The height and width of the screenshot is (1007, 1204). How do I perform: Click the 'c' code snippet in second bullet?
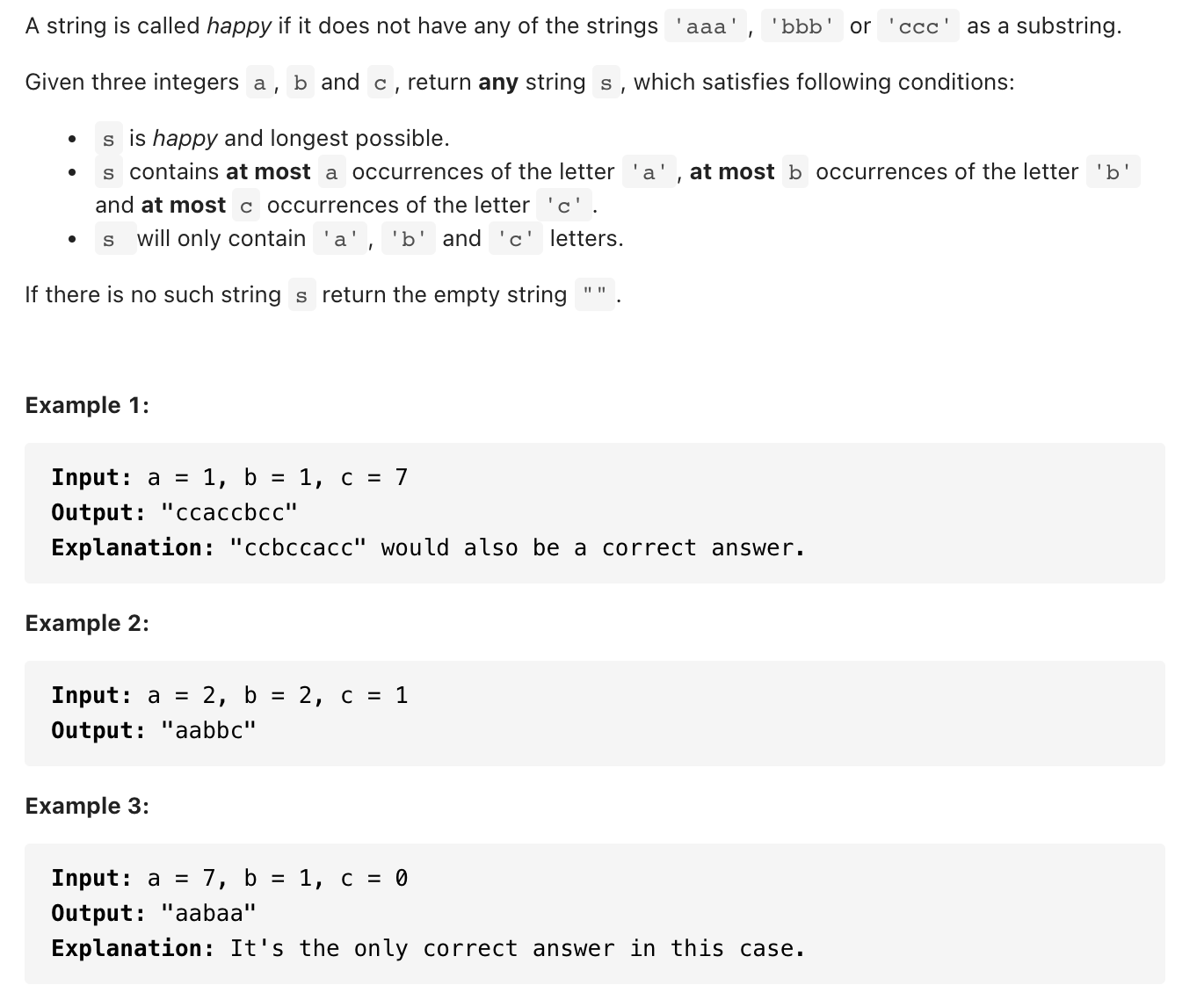564,206
